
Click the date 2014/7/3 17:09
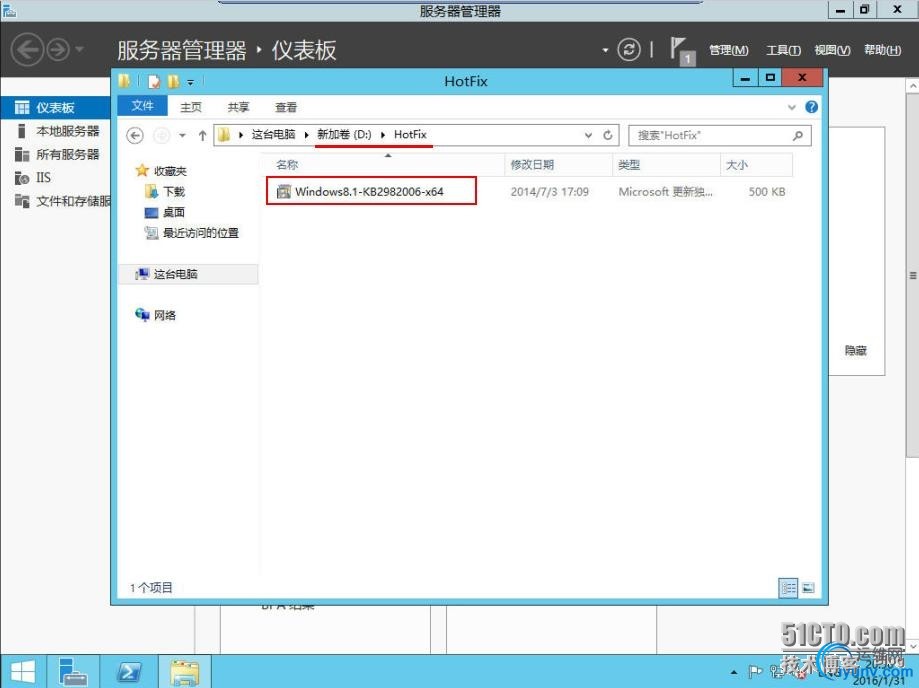pos(549,192)
